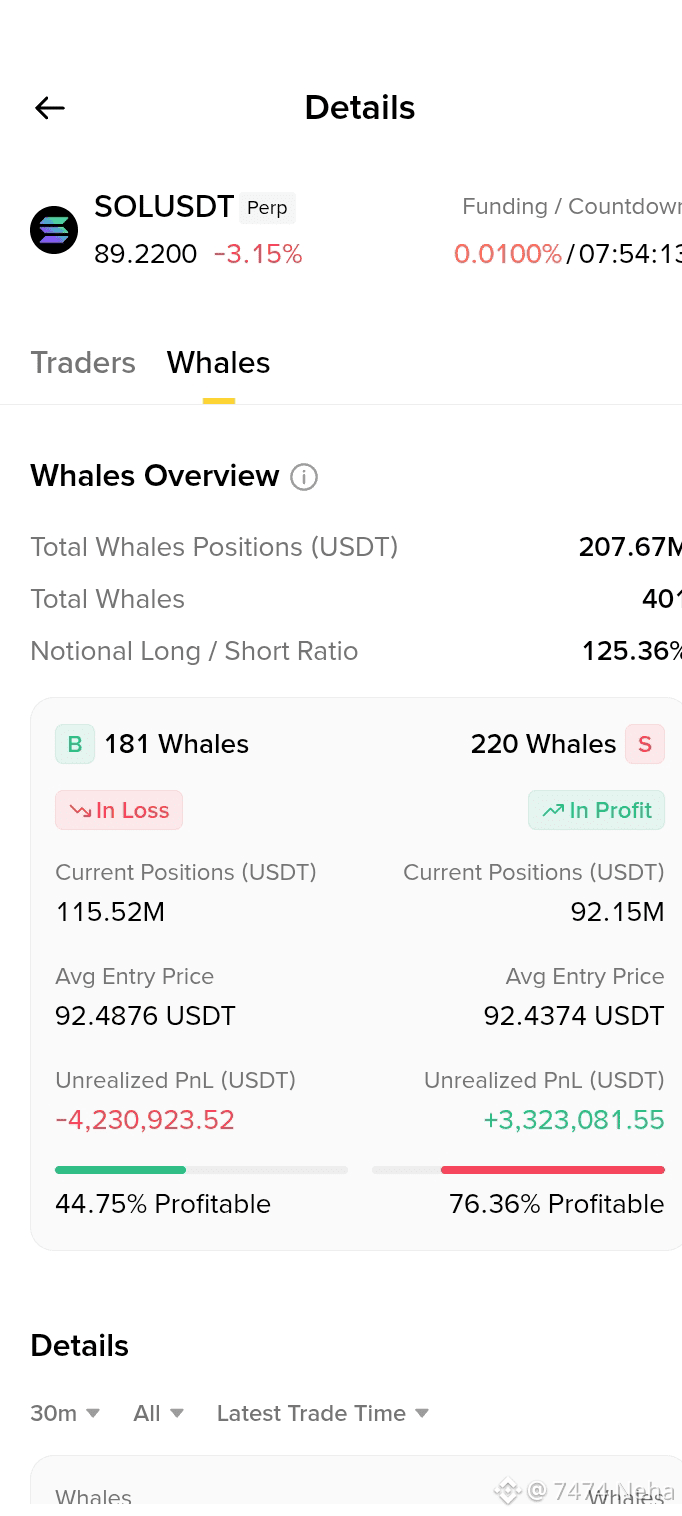Switch to the Traders tab
Image resolution: width=682 pixels, height=1516 pixels.
coord(83,362)
